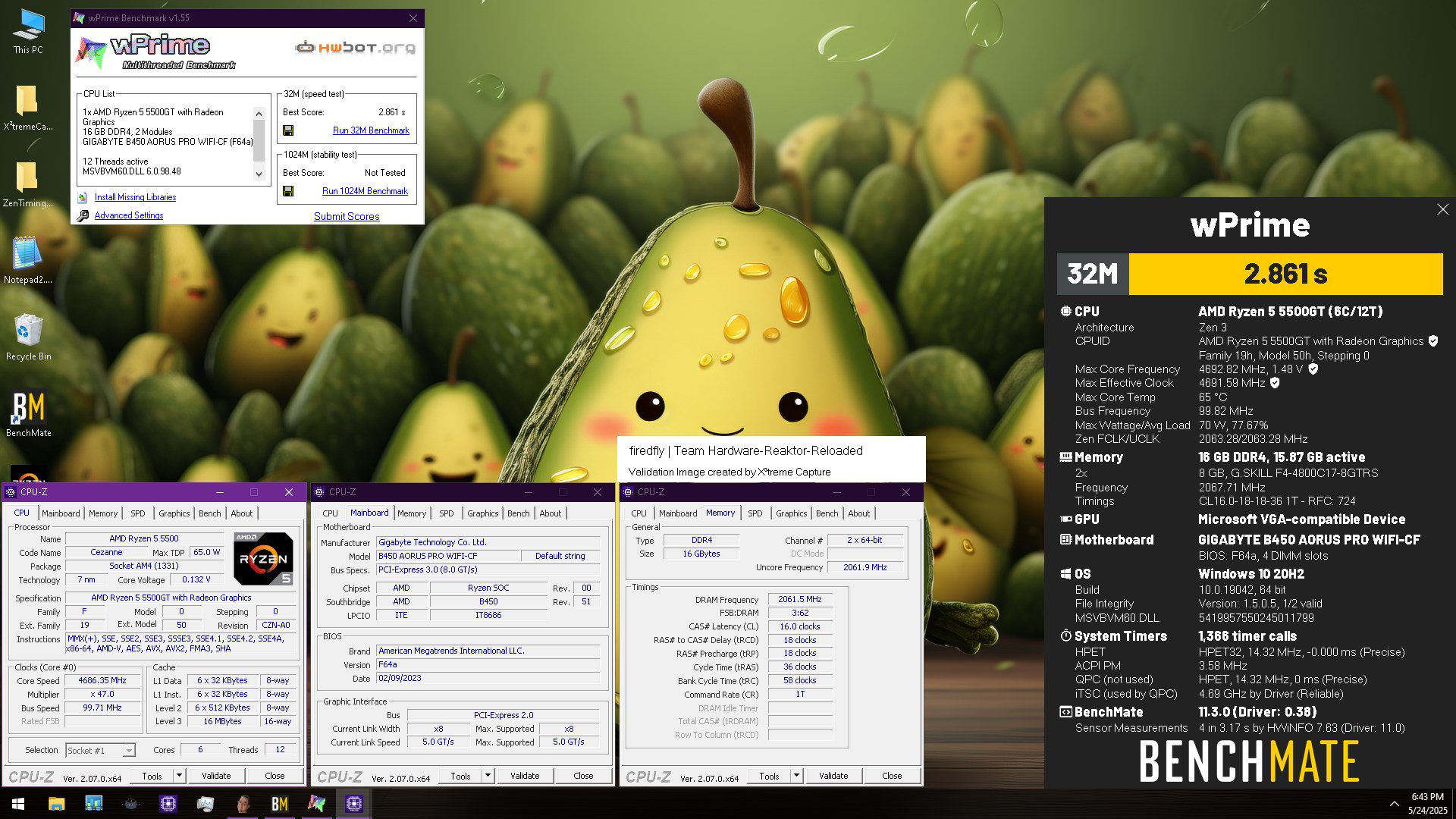Click Install Missing Libraries link

pos(135,197)
